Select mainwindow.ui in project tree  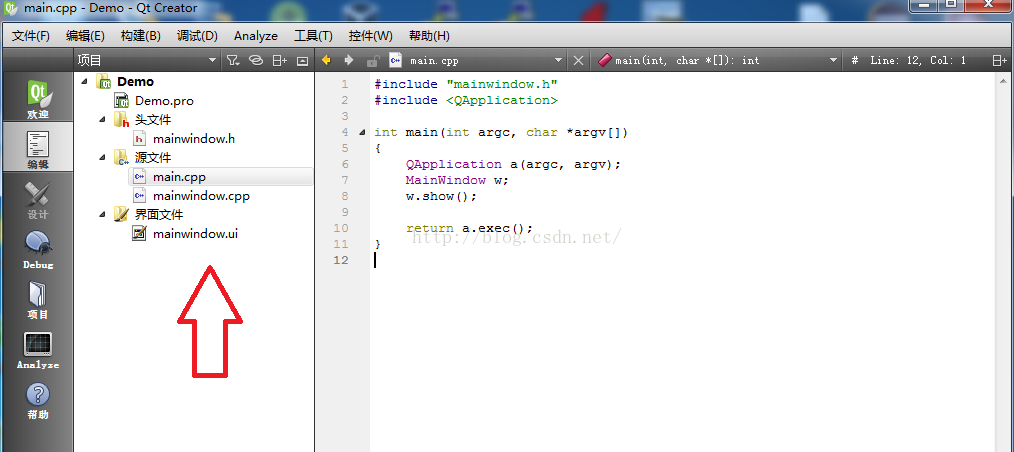point(195,233)
